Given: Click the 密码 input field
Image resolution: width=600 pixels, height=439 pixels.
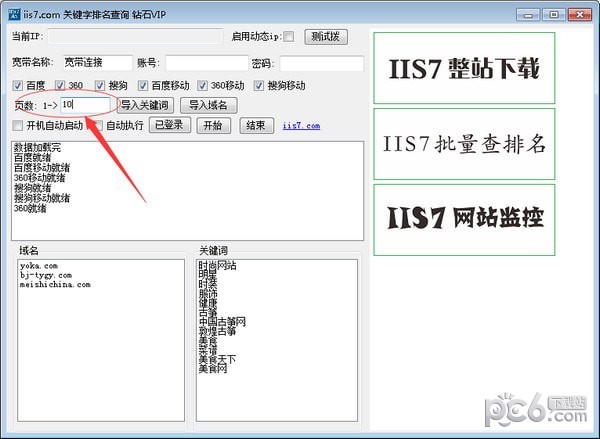Looking at the screenshot, I should pyautogui.click(x=321, y=63).
